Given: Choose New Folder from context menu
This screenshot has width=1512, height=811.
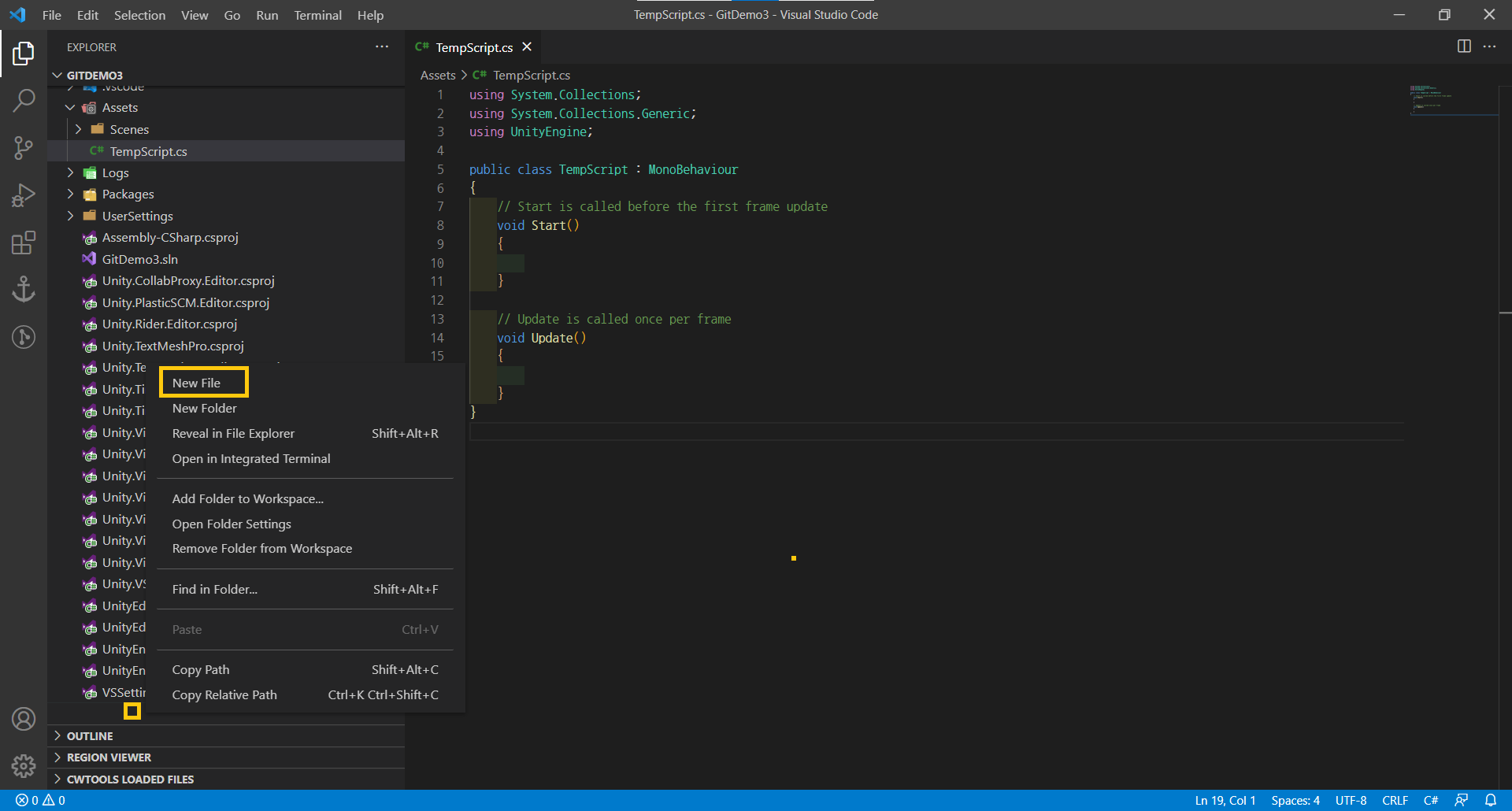Looking at the screenshot, I should (306, 408).
